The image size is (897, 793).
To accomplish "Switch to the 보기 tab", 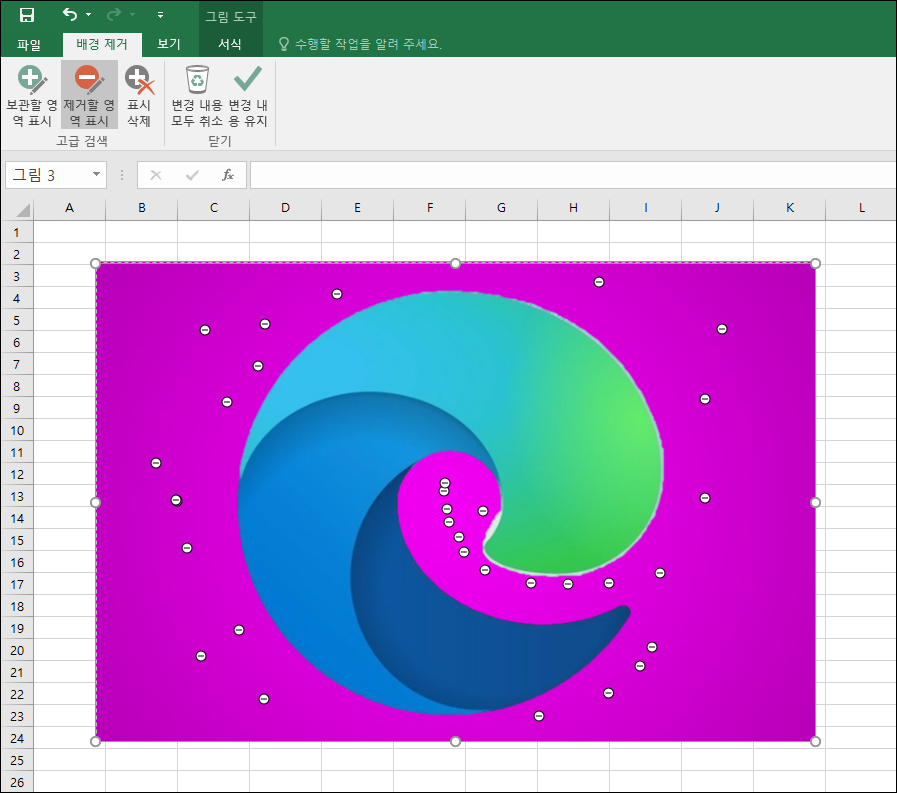I will (169, 45).
